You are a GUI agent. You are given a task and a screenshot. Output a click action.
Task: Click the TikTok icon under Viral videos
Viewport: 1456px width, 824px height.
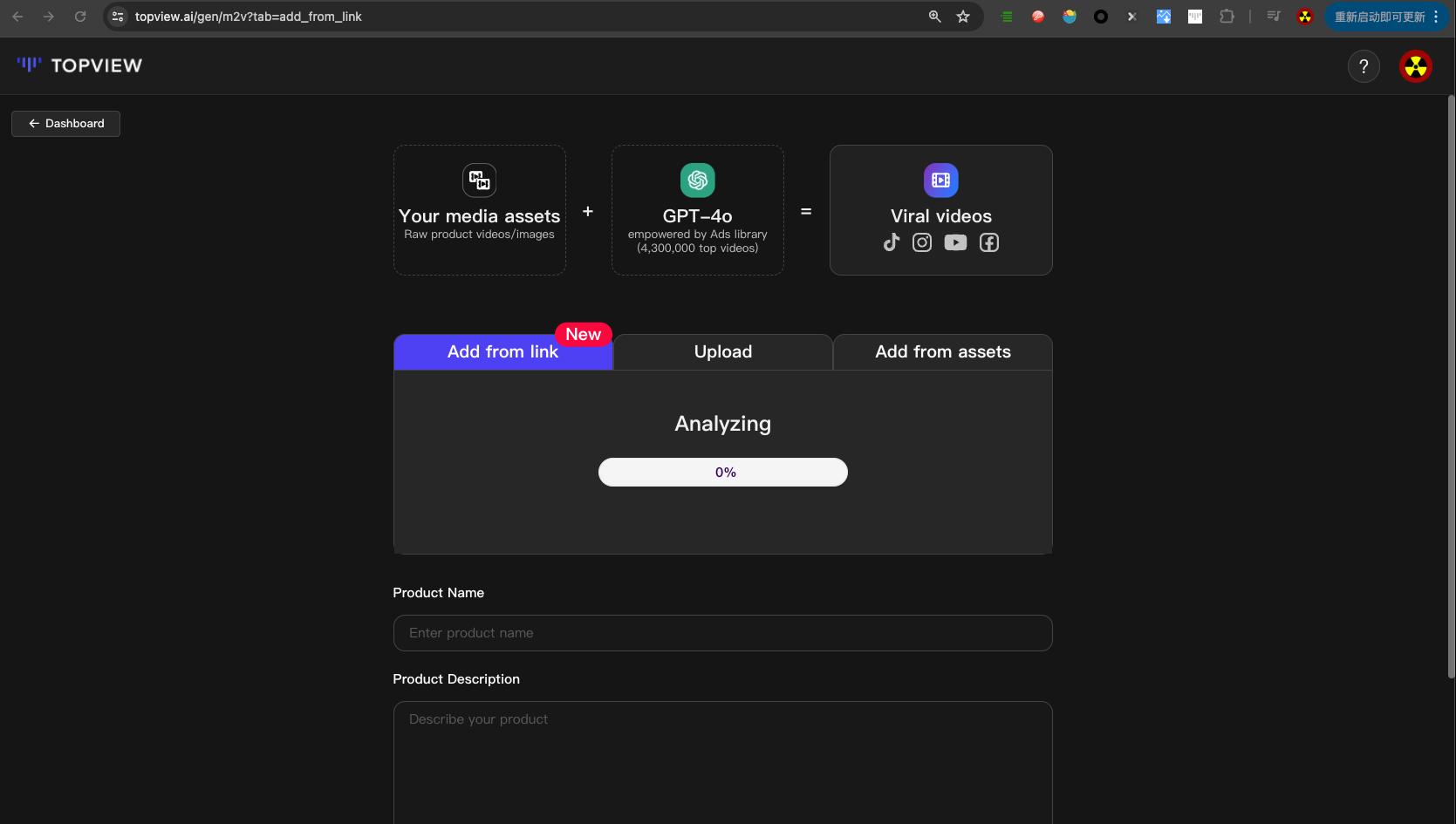point(891,242)
